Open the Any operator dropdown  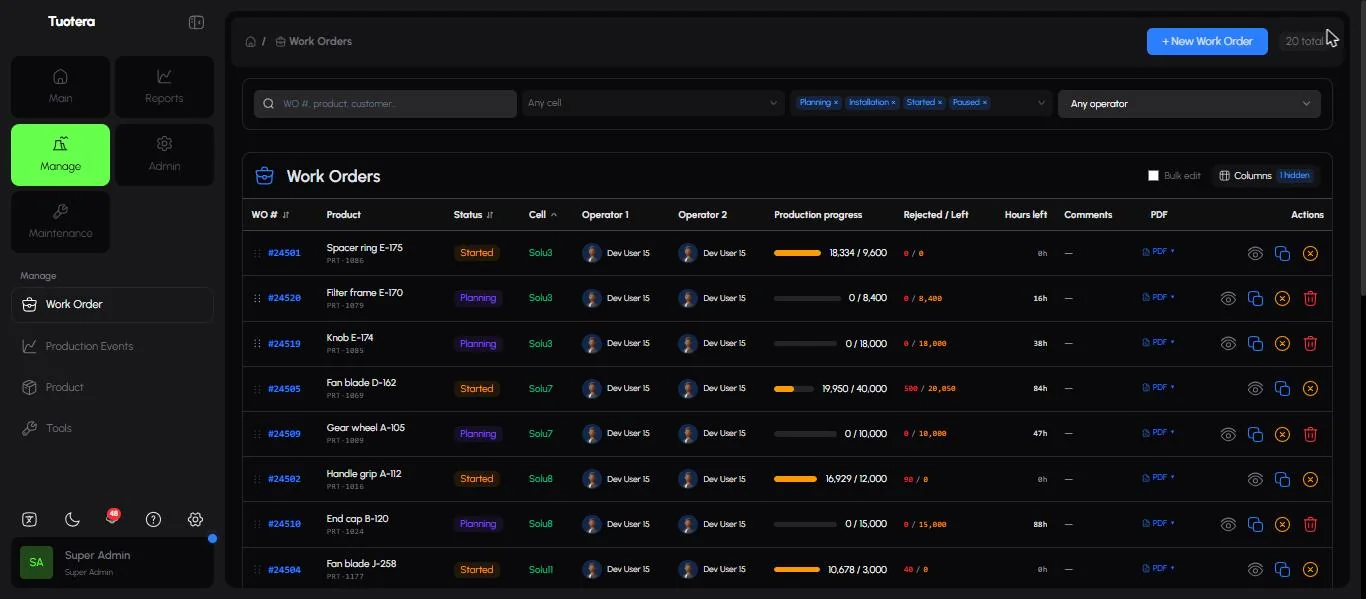[1189, 104]
